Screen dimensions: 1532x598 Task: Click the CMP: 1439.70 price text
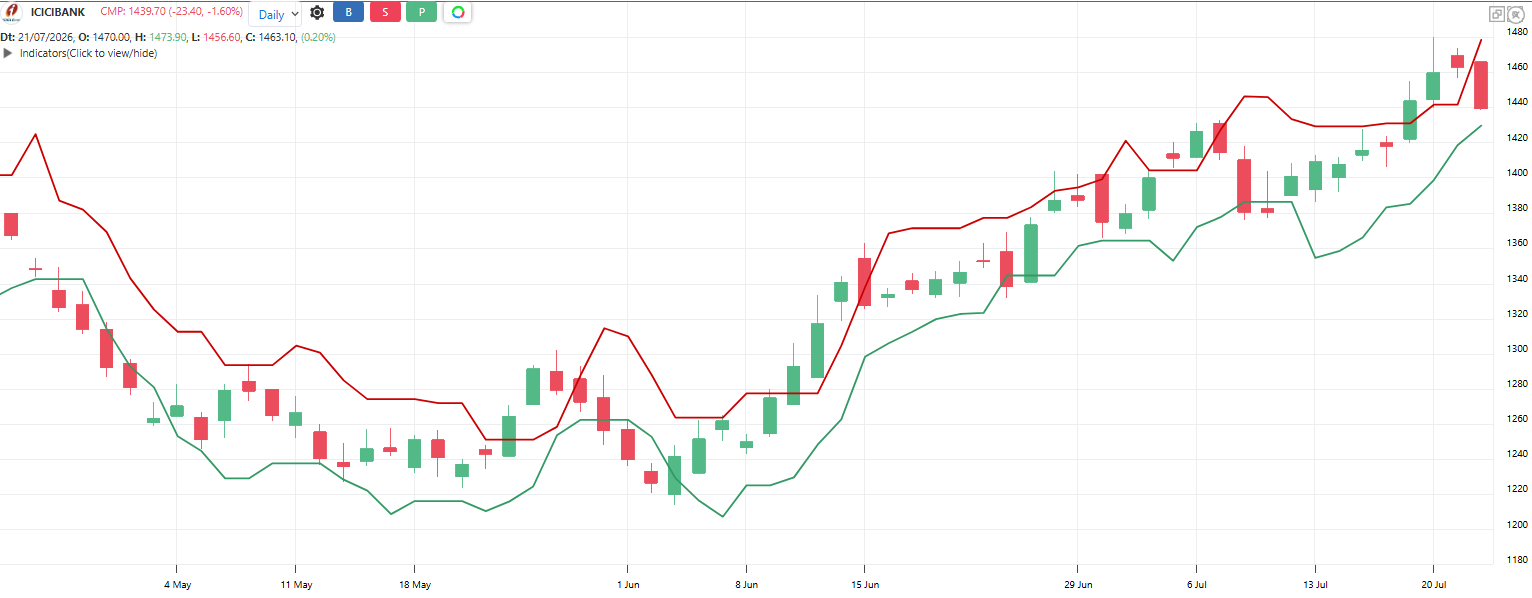(x=134, y=12)
